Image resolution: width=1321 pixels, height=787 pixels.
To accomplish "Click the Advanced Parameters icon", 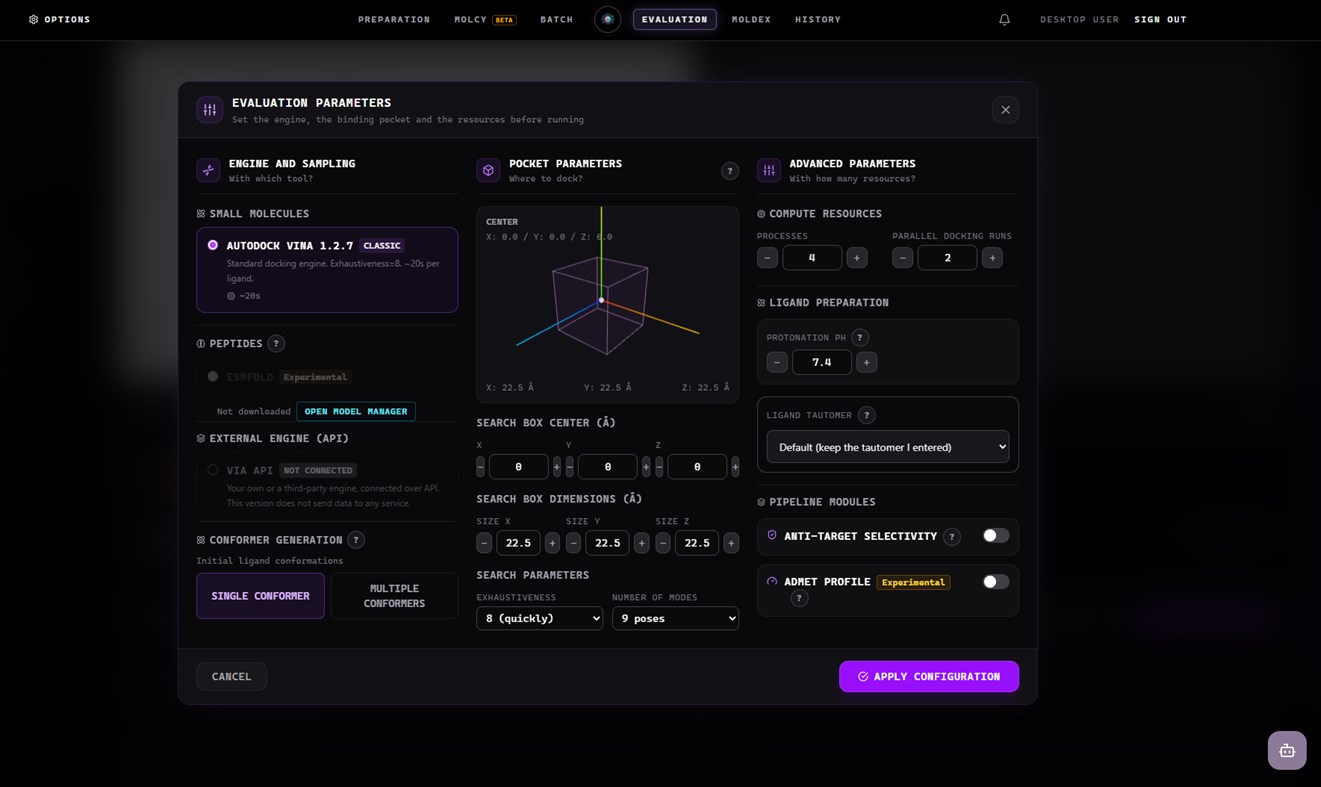I will 769,170.
